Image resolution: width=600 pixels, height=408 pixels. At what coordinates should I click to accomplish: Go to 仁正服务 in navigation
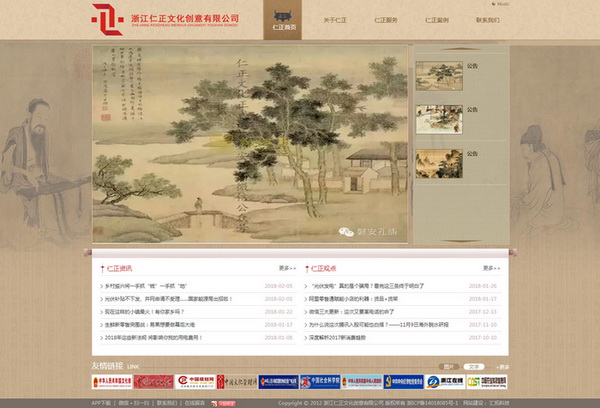pos(385,20)
